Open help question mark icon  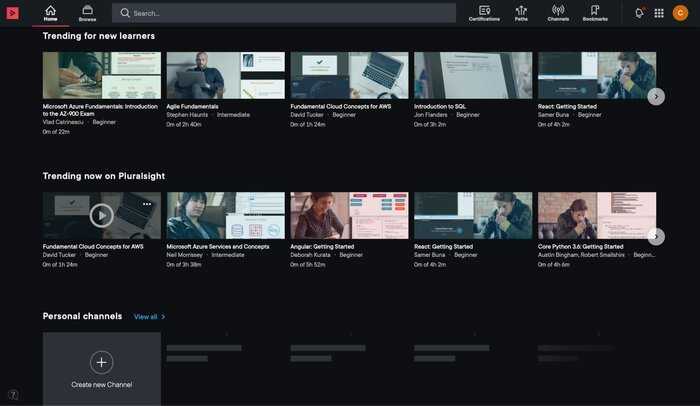pos(13,395)
